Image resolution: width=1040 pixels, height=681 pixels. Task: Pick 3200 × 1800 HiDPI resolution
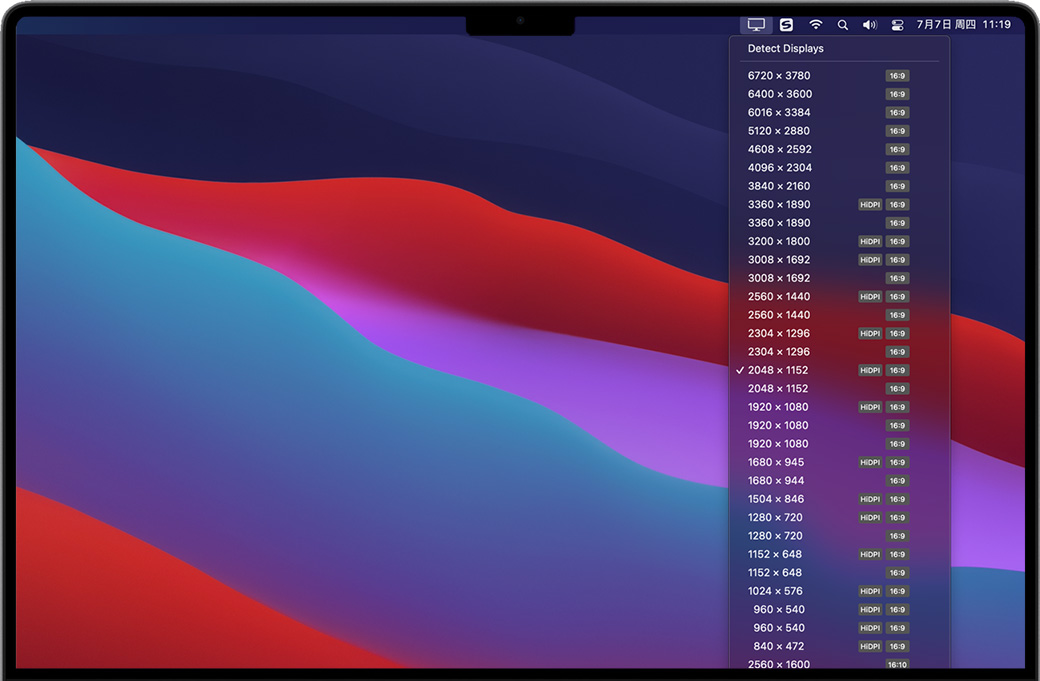click(779, 241)
